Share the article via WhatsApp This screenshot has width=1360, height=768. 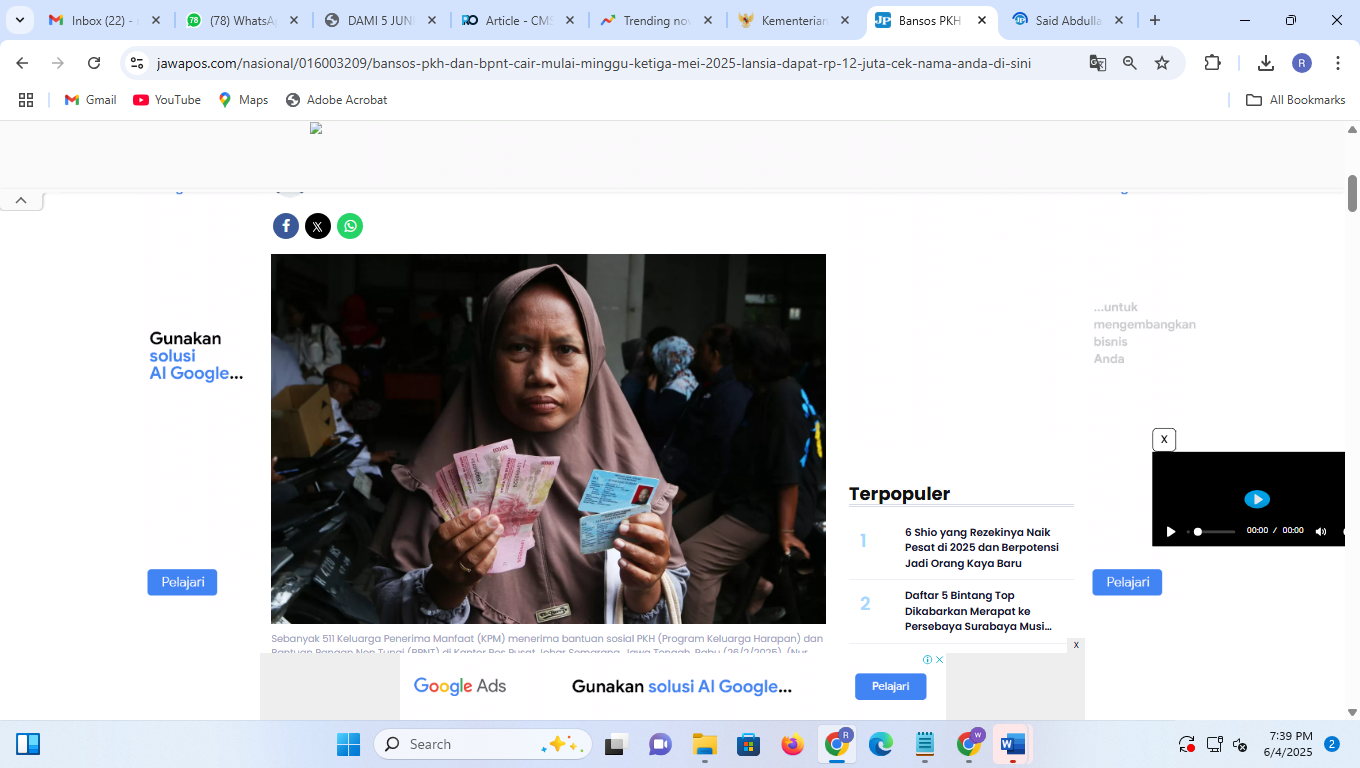[350, 226]
